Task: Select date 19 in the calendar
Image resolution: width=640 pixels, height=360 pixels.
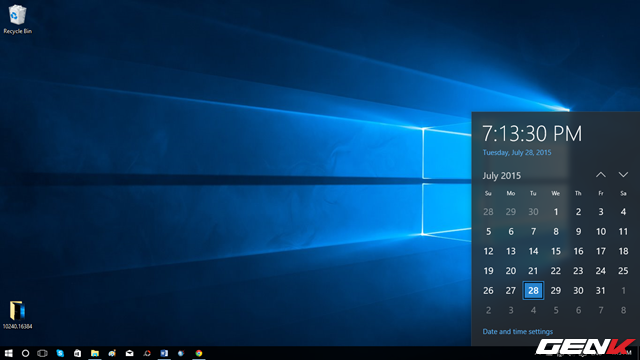Action: pos(488,271)
